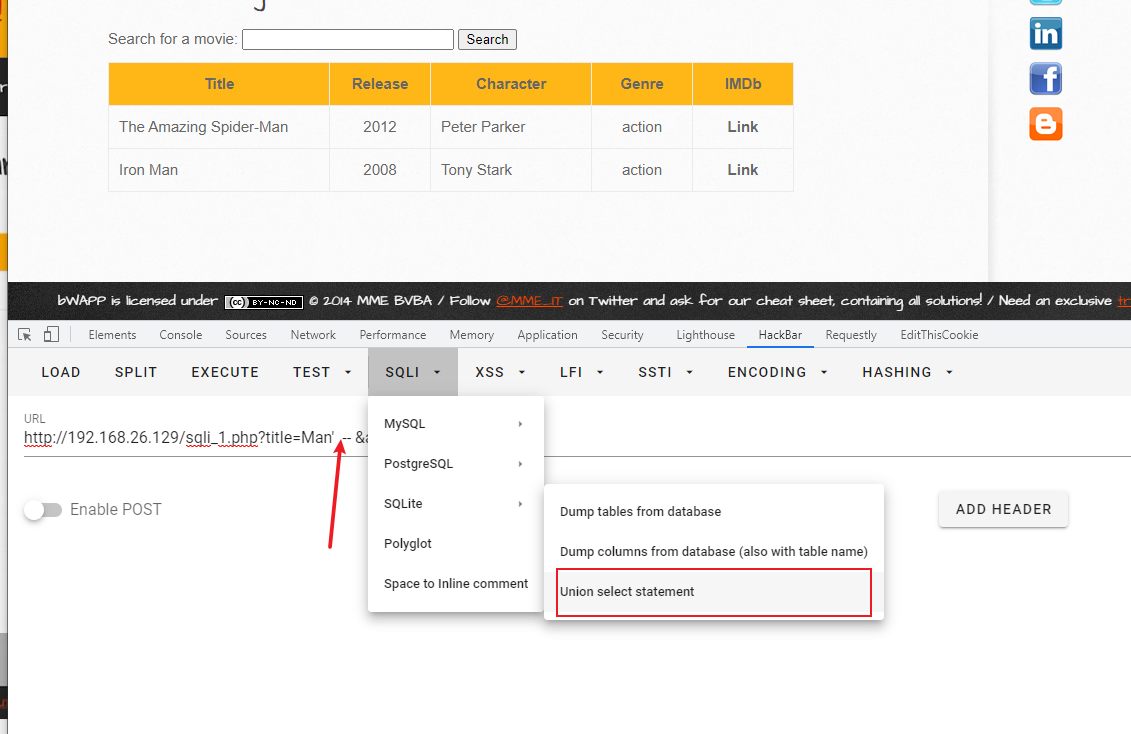The height and width of the screenshot is (734, 1131).
Task: Click the EXECUTE button
Action: 225,372
